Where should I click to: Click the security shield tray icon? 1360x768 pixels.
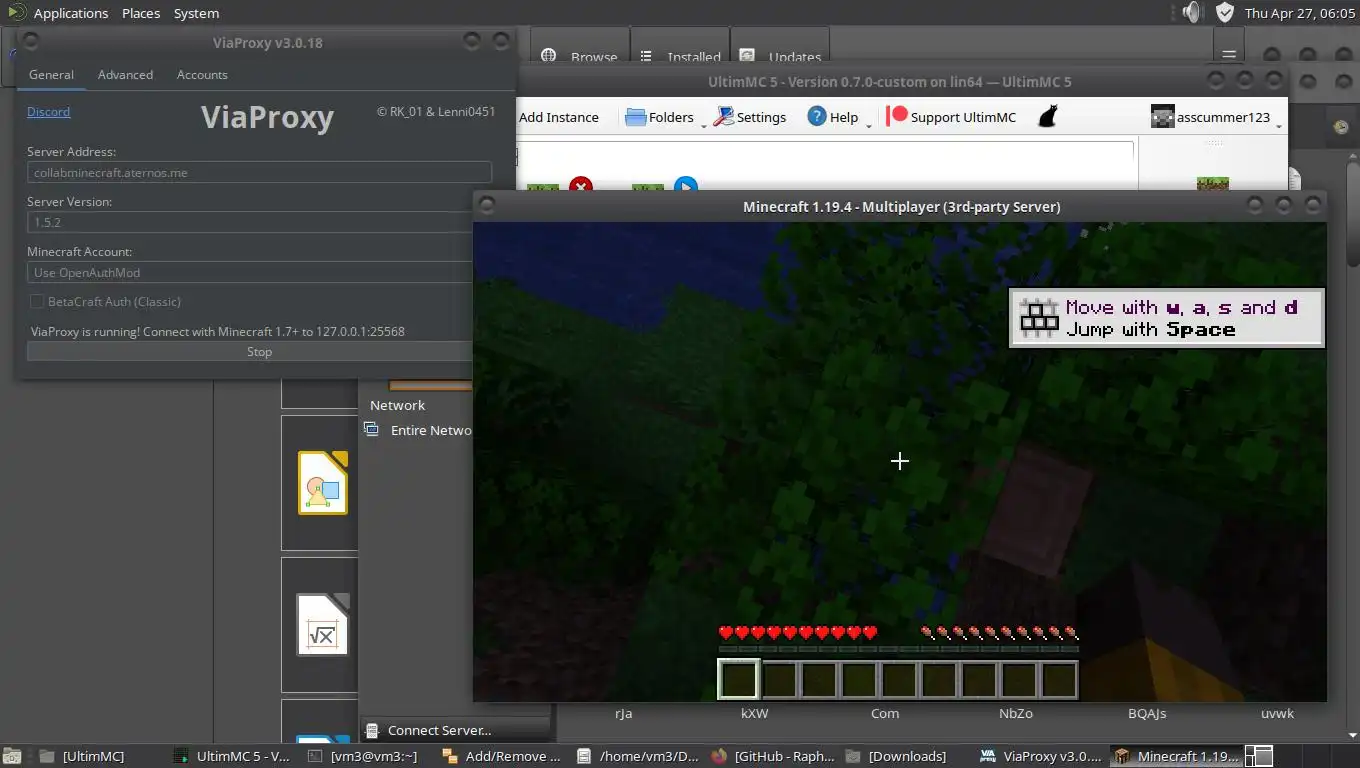(1225, 13)
